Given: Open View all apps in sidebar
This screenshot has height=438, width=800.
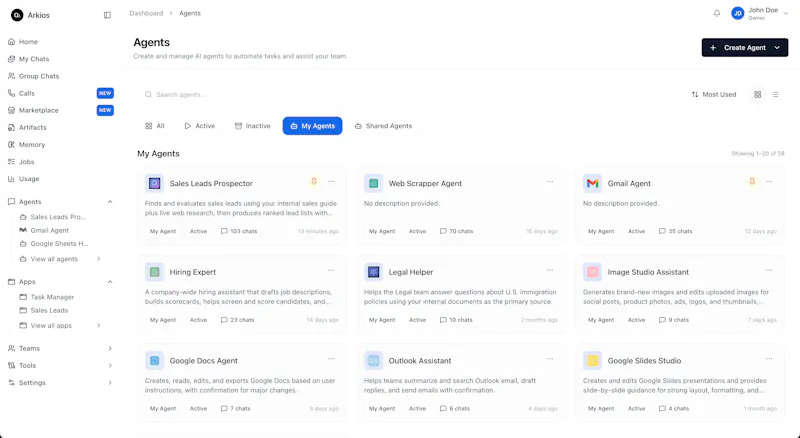Looking at the screenshot, I should (x=60, y=325).
